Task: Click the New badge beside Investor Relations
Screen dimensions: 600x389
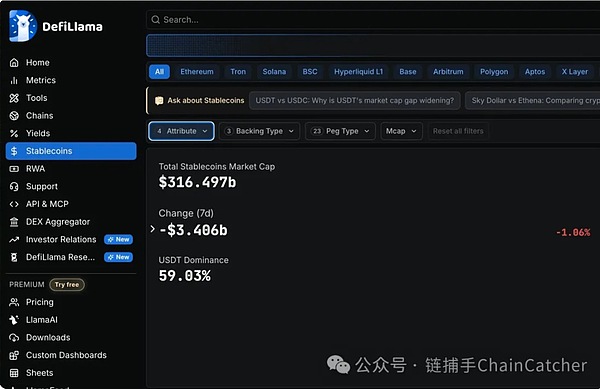Action: pos(119,239)
